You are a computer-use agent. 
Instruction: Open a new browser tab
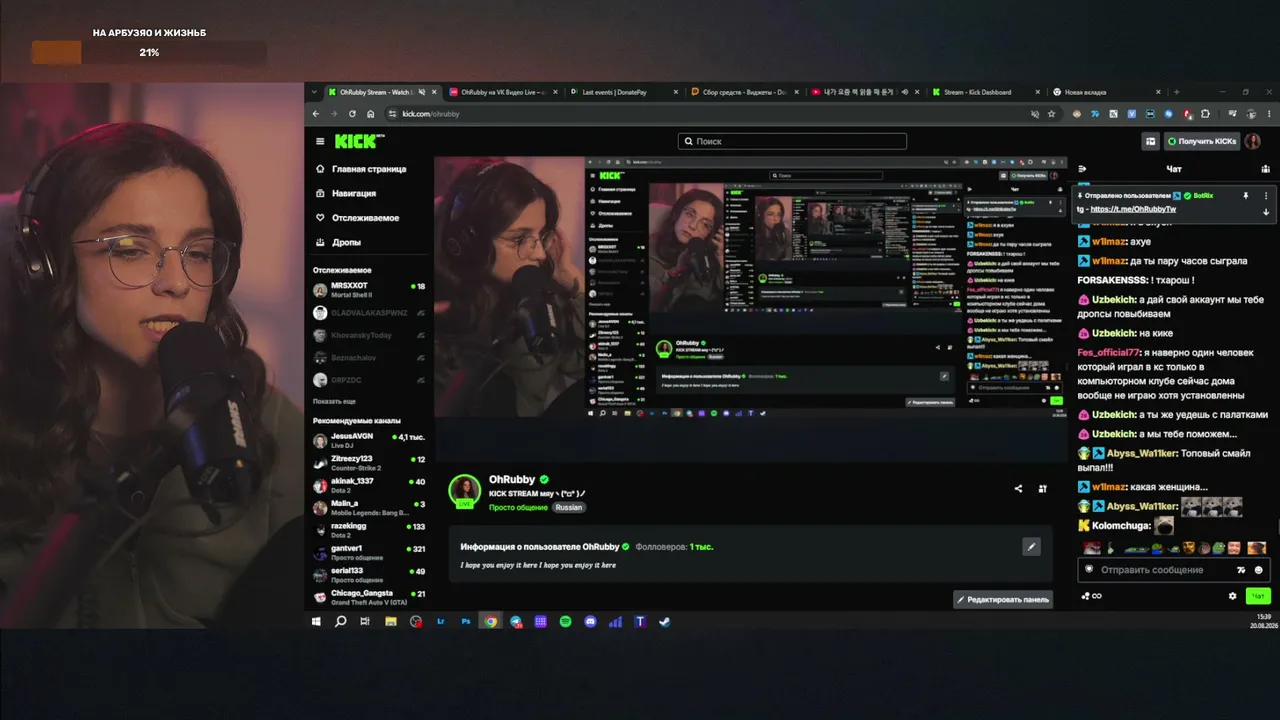coord(1176,92)
